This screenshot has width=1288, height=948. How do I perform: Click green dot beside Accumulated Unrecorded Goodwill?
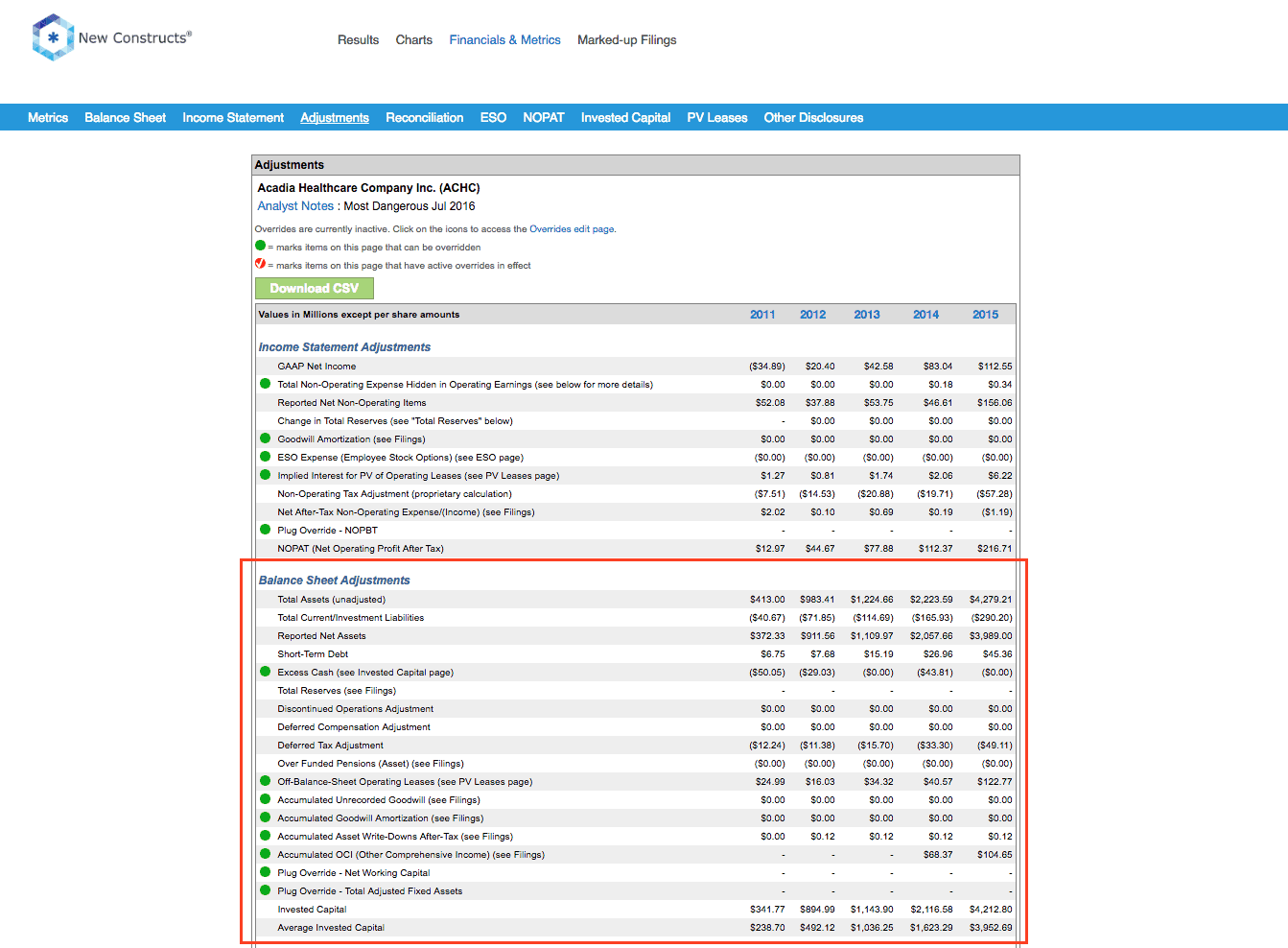pyautogui.click(x=266, y=799)
